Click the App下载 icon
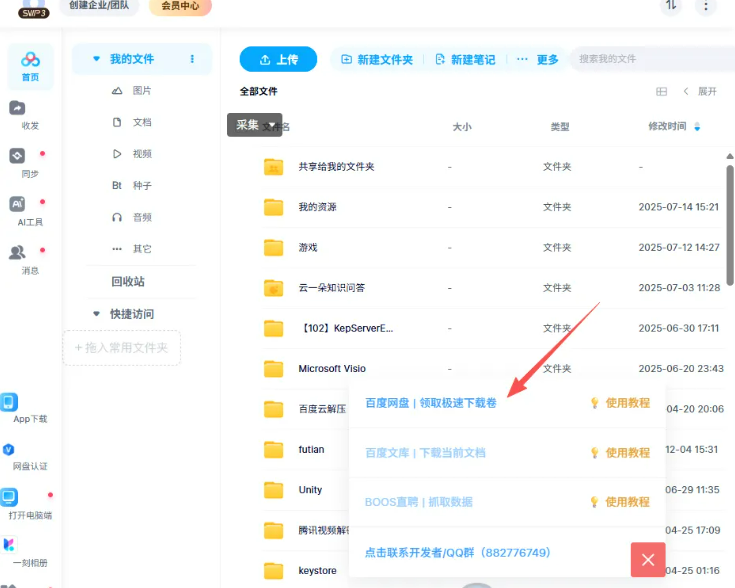Viewport: 735px width, 588px height. [x=10, y=403]
